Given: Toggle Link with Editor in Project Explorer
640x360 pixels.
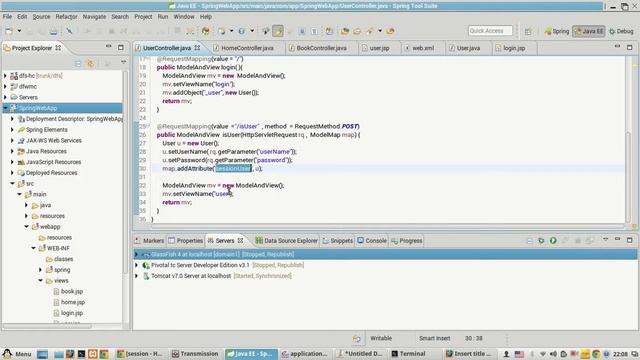Looking at the screenshot, I should coord(91,64).
